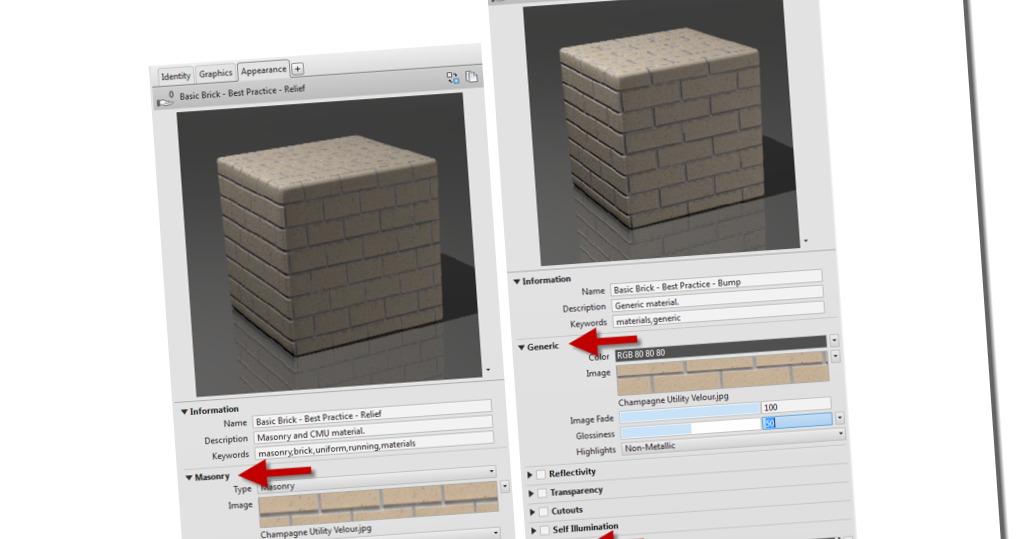Open preview options arrow under Relief brick render
Image resolution: width=1026 pixels, height=539 pixels.
[488, 370]
